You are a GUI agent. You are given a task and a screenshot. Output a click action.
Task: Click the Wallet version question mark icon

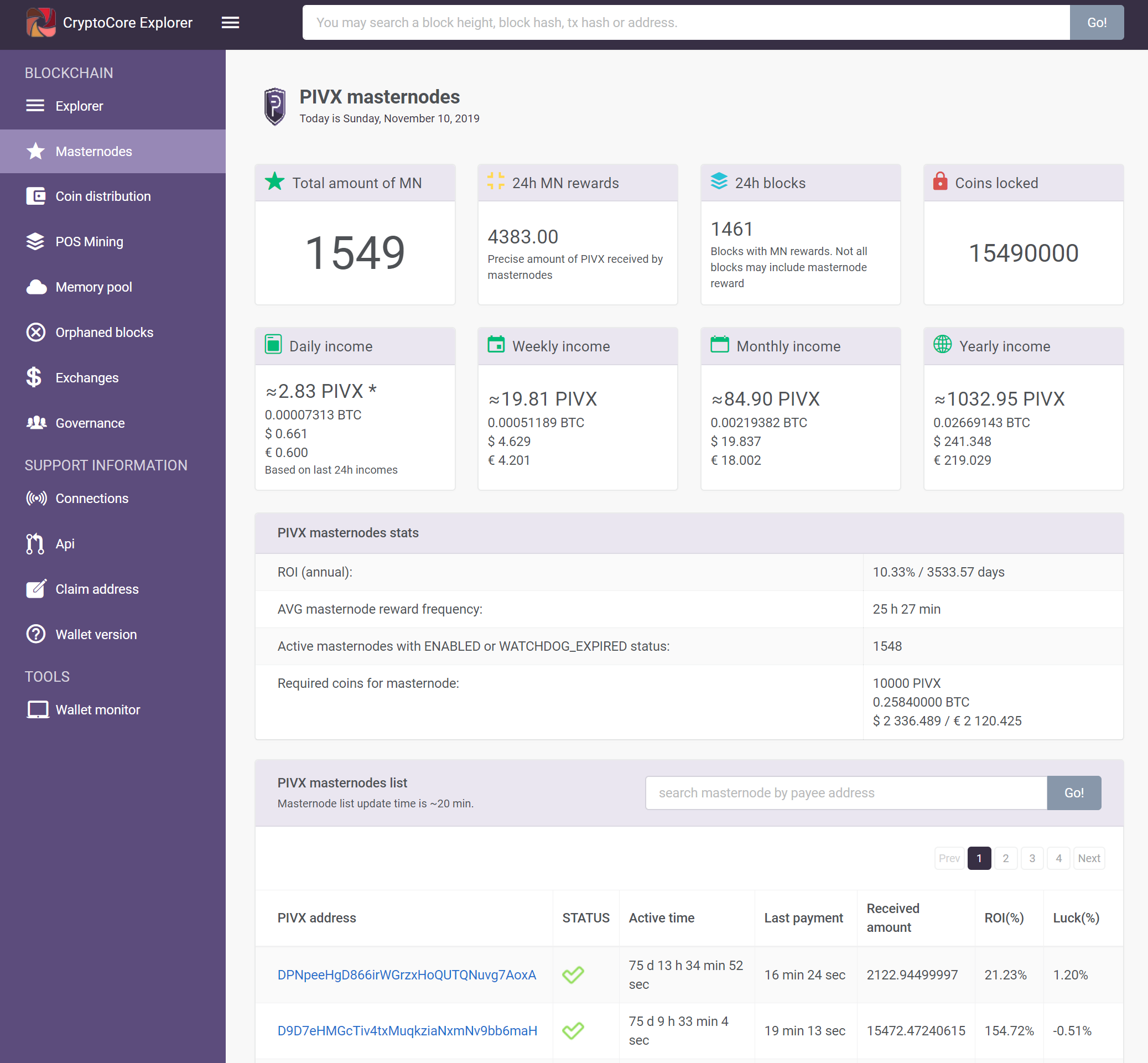[x=35, y=634]
